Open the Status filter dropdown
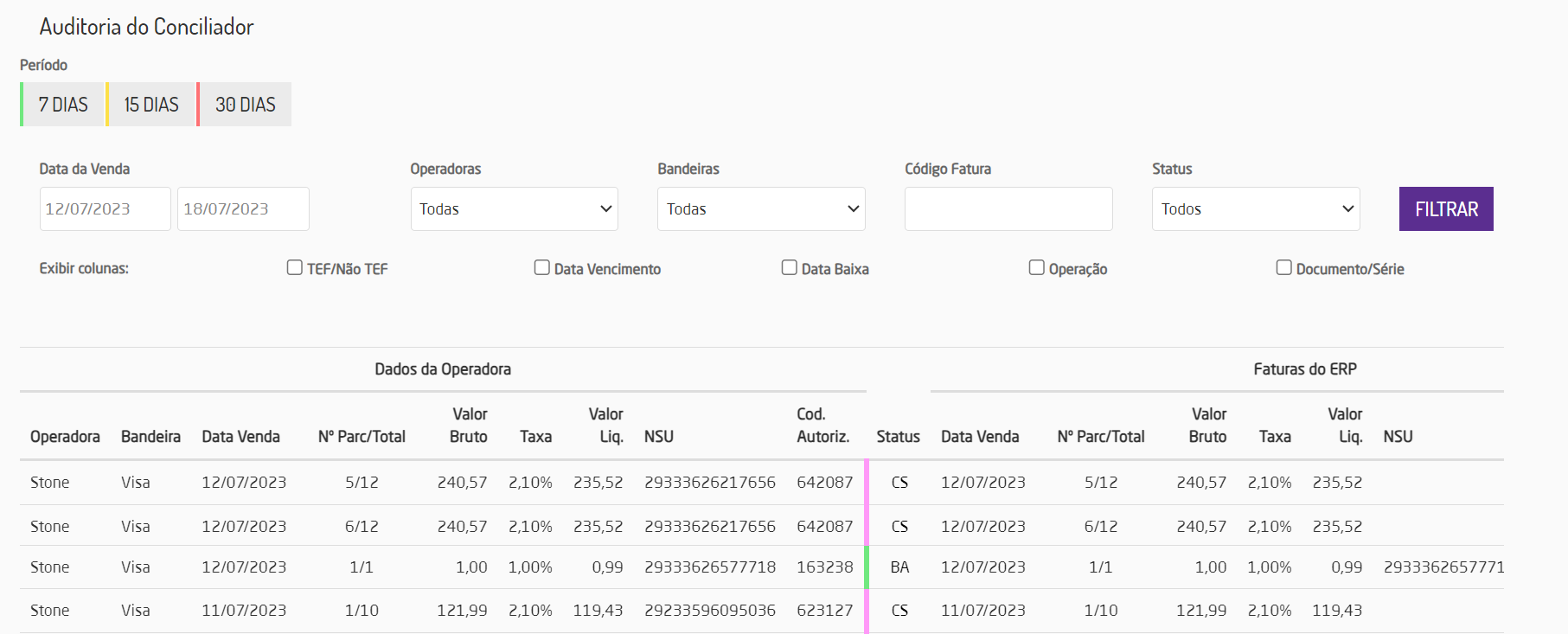The image size is (1568, 634). 1255,209
